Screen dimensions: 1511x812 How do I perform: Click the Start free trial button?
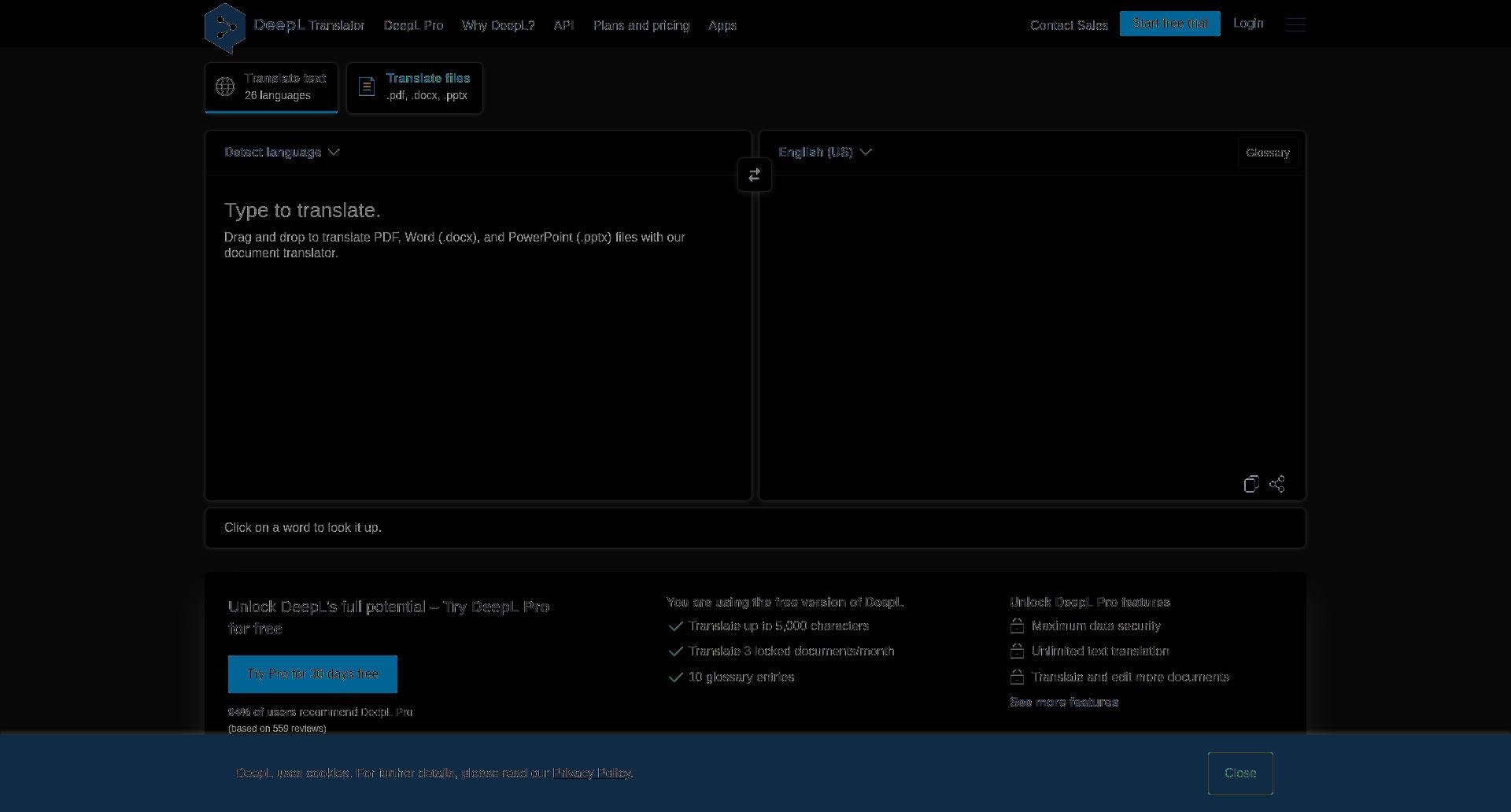[1170, 24]
